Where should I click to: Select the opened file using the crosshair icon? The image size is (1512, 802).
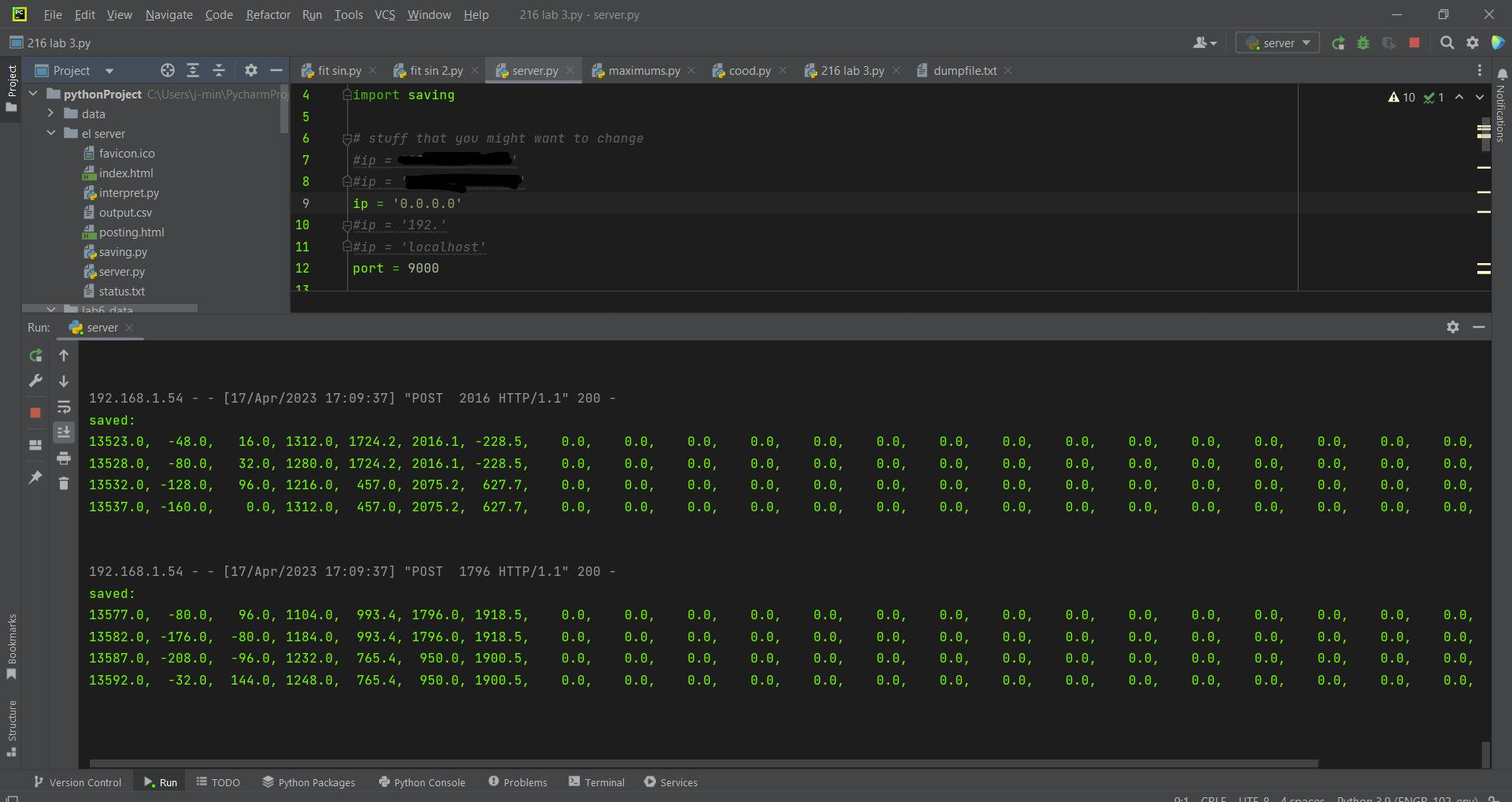[167, 71]
